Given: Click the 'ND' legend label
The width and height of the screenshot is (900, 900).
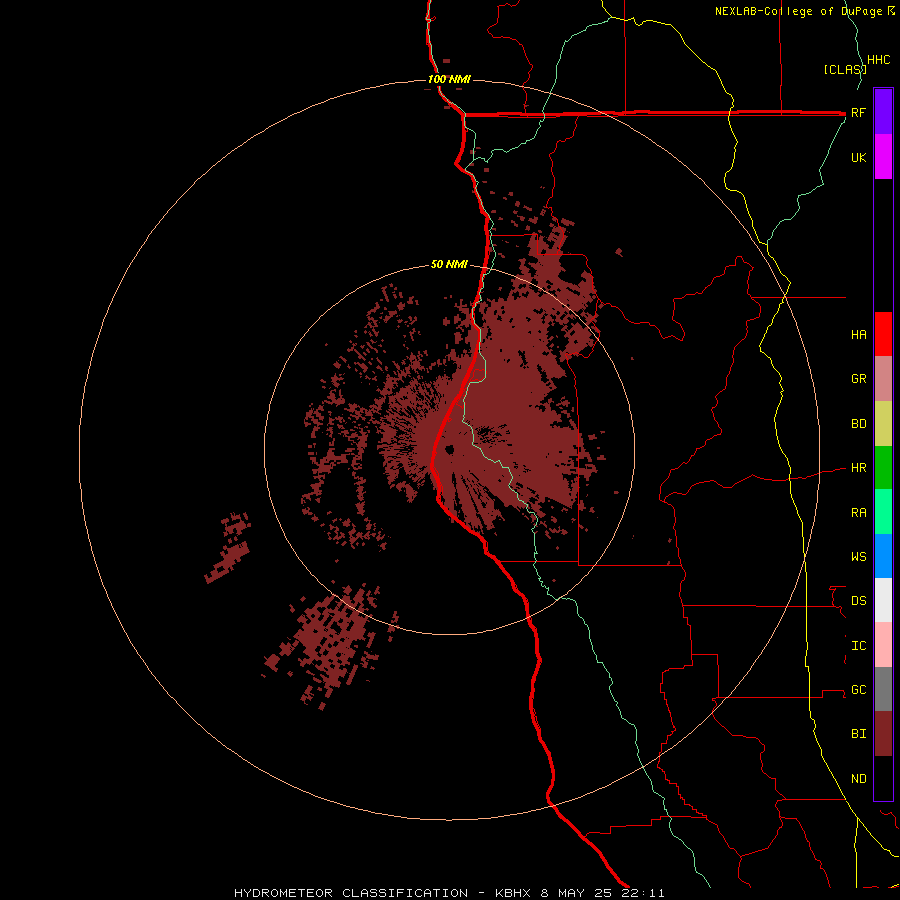Looking at the screenshot, I should (858, 779).
